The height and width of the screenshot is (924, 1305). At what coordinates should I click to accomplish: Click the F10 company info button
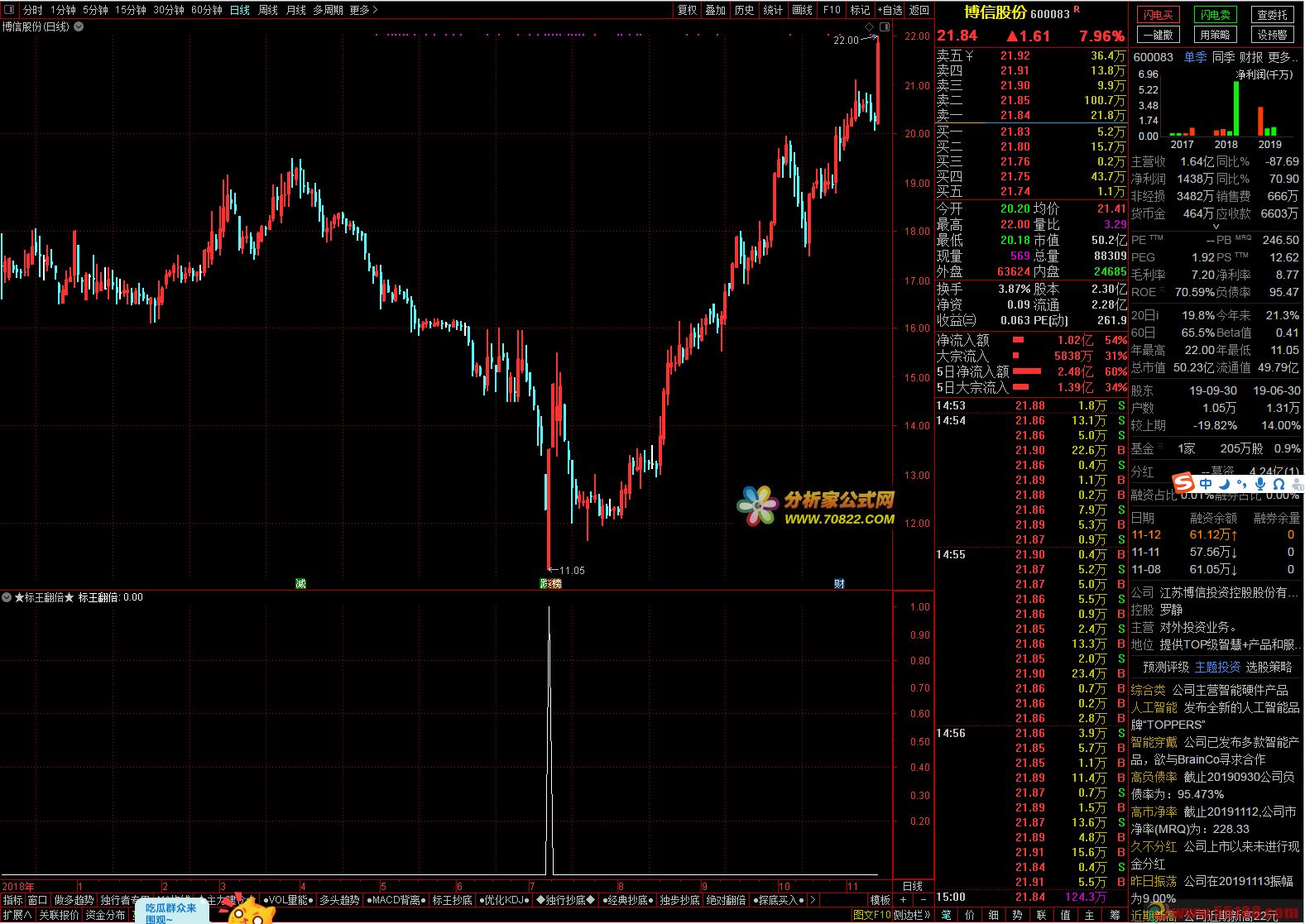pos(832,10)
